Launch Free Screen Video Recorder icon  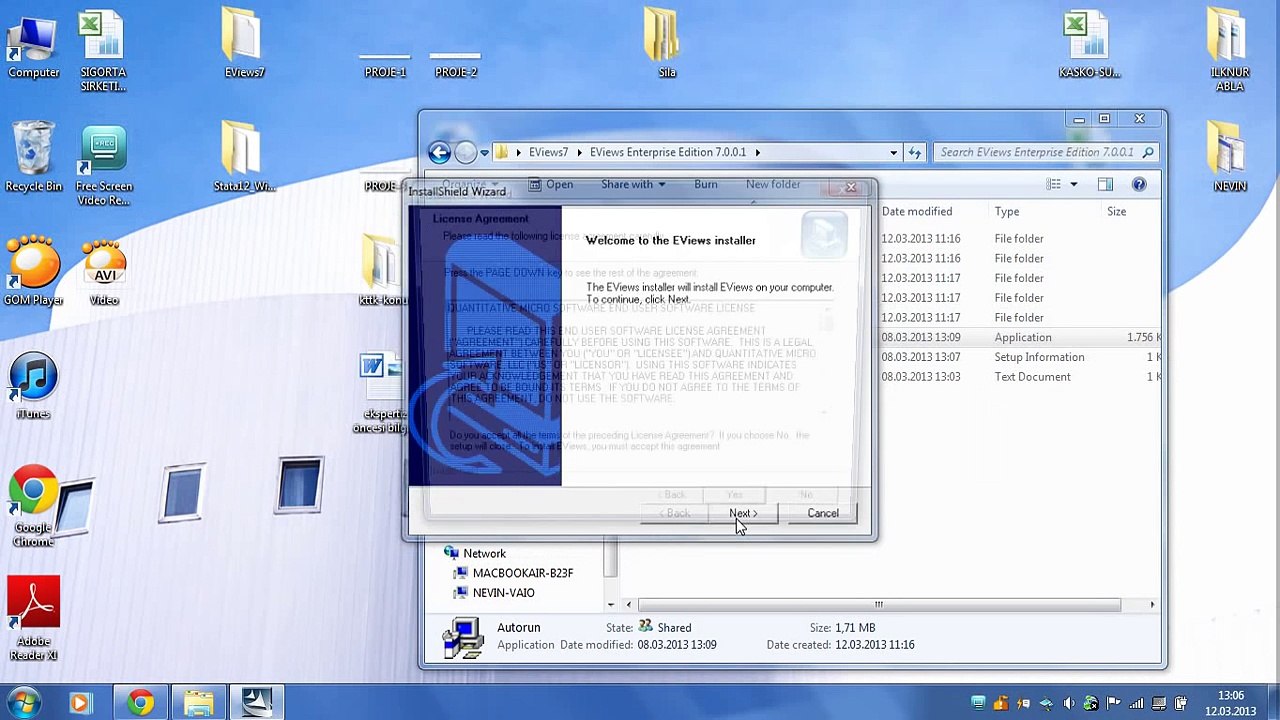coord(103,165)
